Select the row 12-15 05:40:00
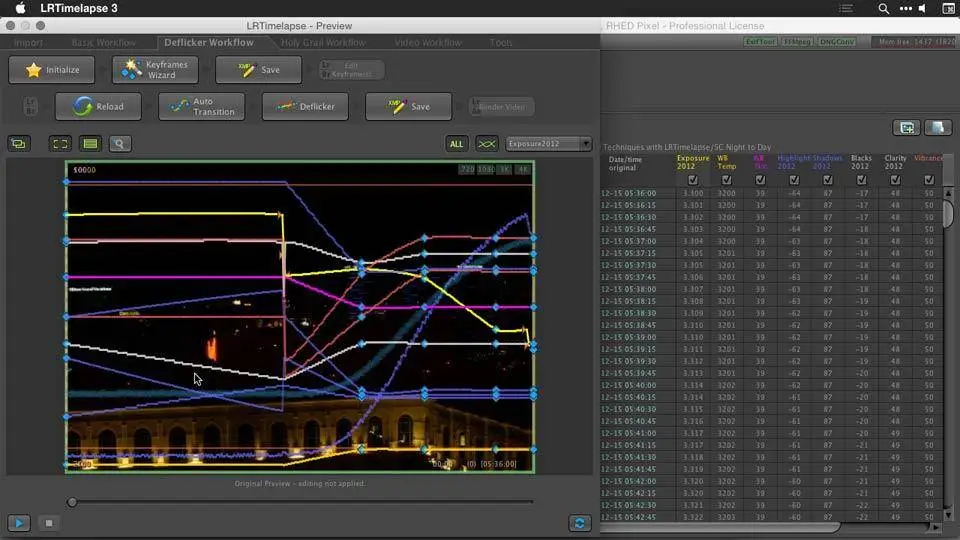The height and width of the screenshot is (540, 960). [771, 385]
